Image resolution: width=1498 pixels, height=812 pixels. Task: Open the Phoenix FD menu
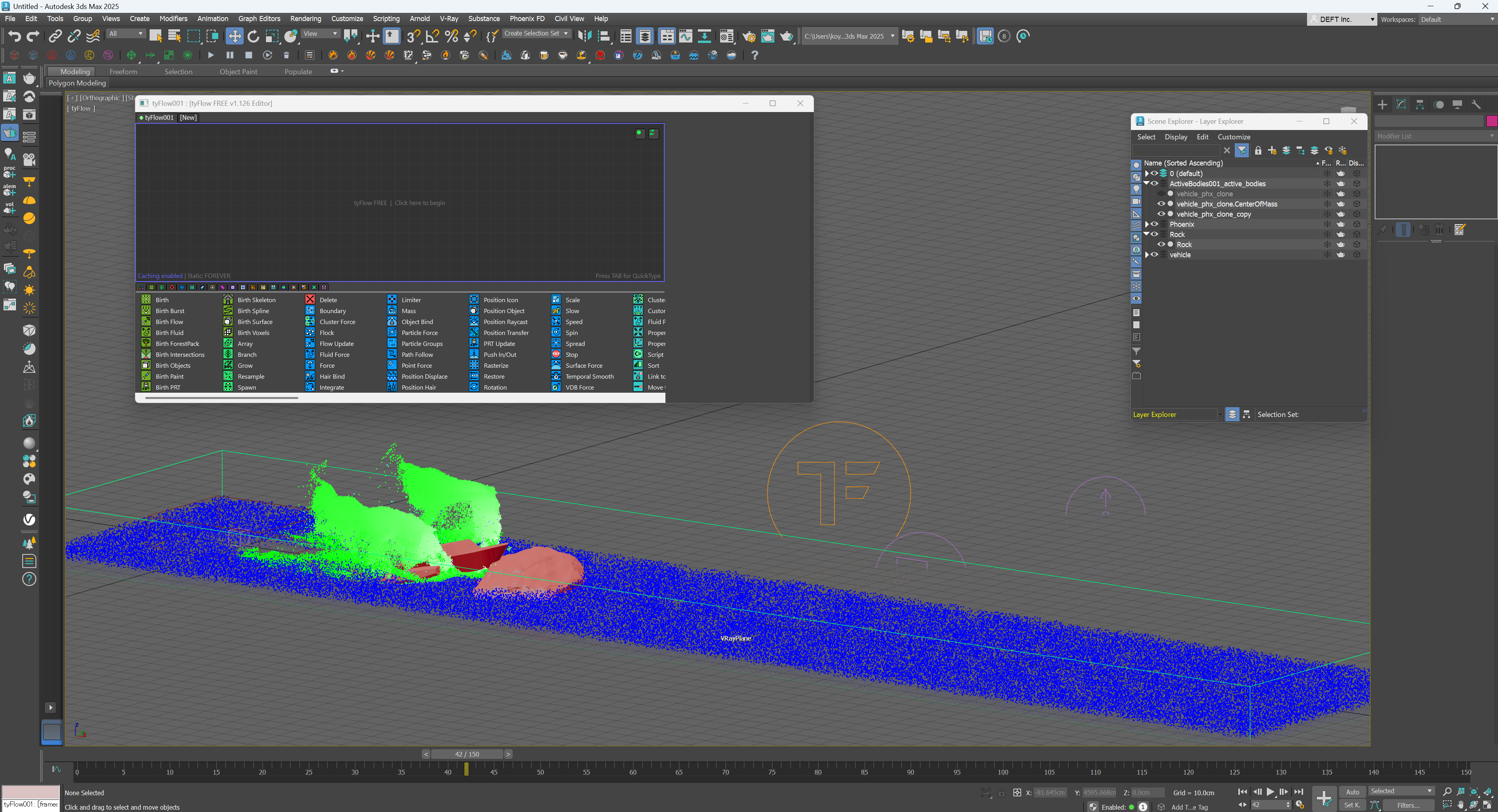(x=527, y=19)
